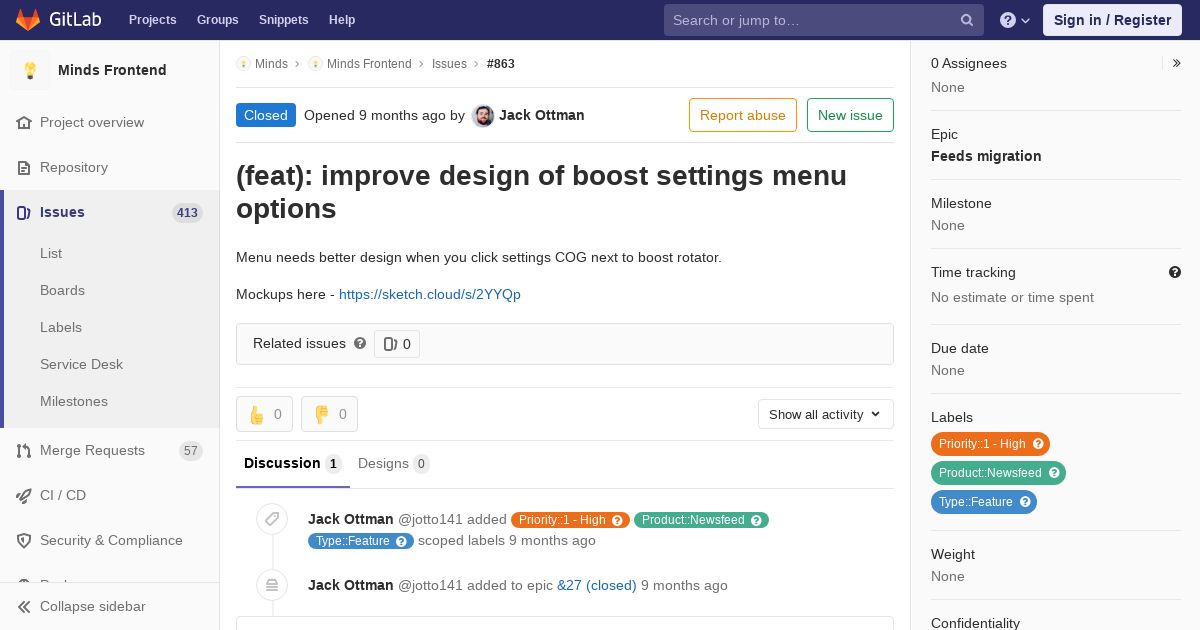
Task: Click the Report abuse button
Action: [743, 115]
